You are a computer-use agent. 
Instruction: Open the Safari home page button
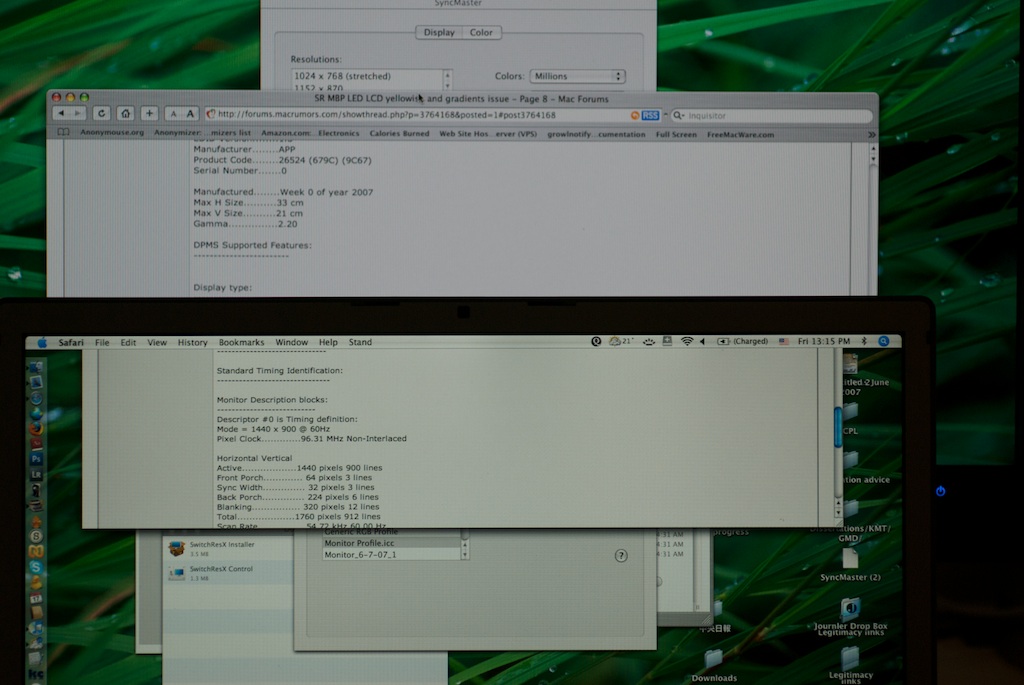point(125,114)
